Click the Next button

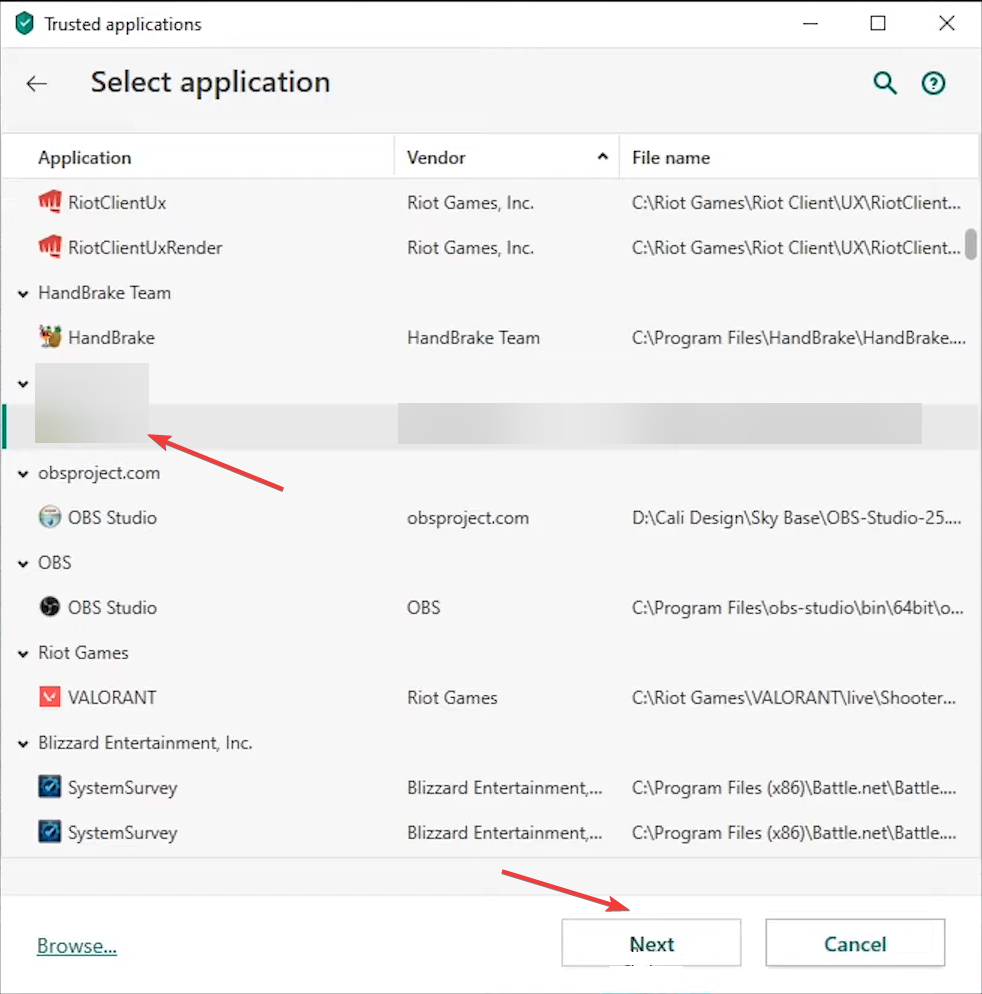(x=651, y=943)
